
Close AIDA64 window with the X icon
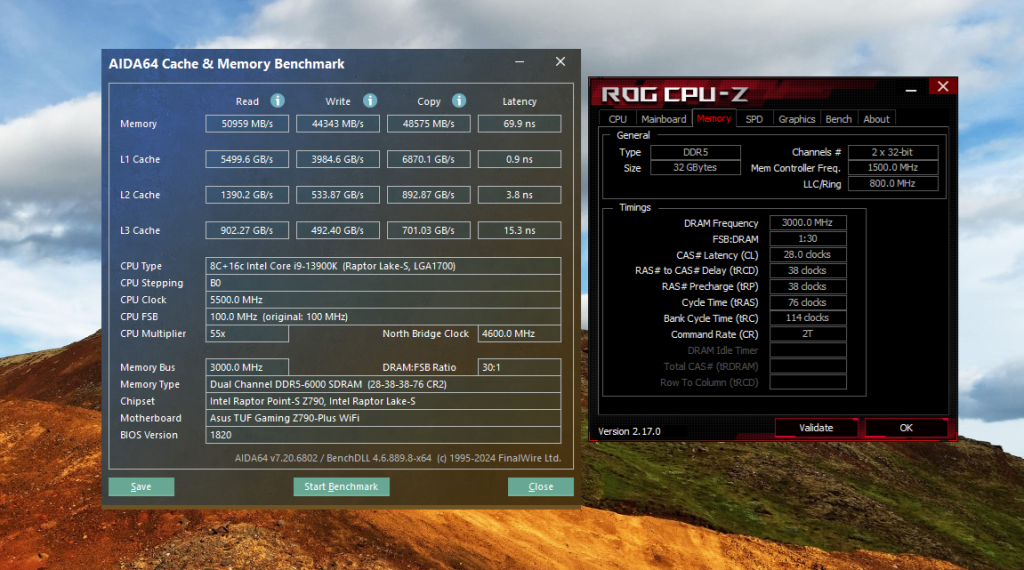(x=560, y=62)
